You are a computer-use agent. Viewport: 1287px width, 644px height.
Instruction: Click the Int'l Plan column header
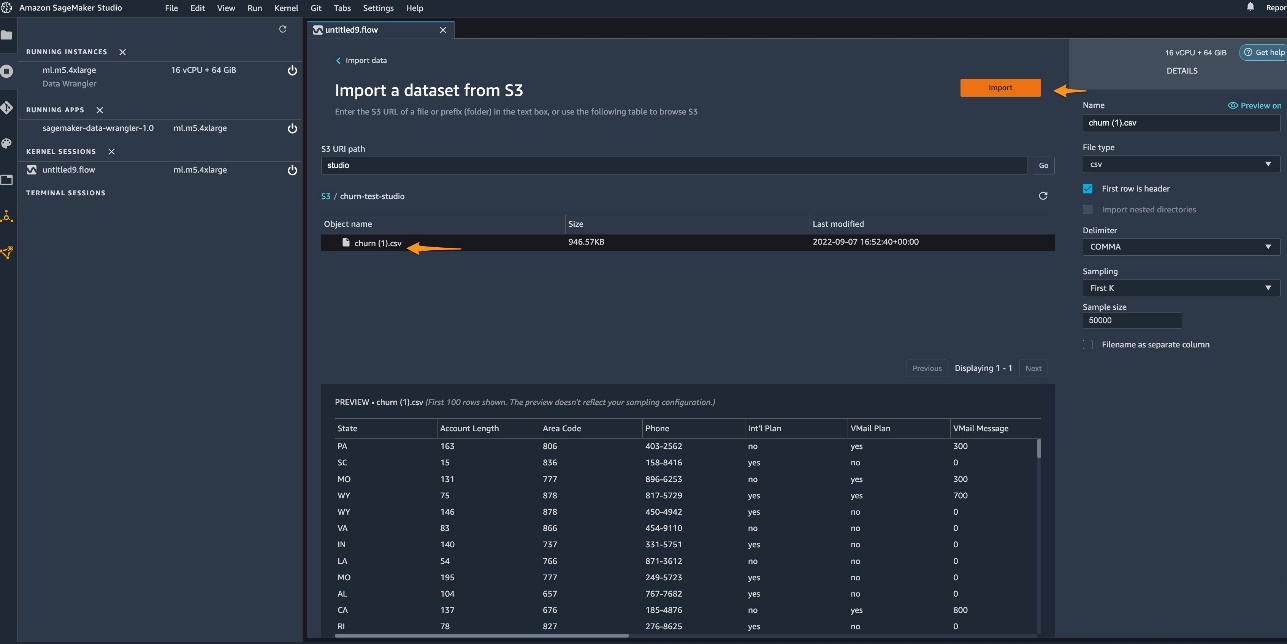(765, 428)
